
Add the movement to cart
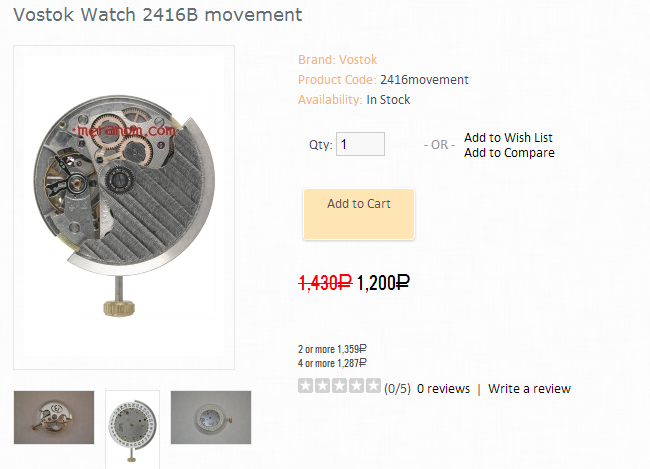pyautogui.click(x=359, y=214)
